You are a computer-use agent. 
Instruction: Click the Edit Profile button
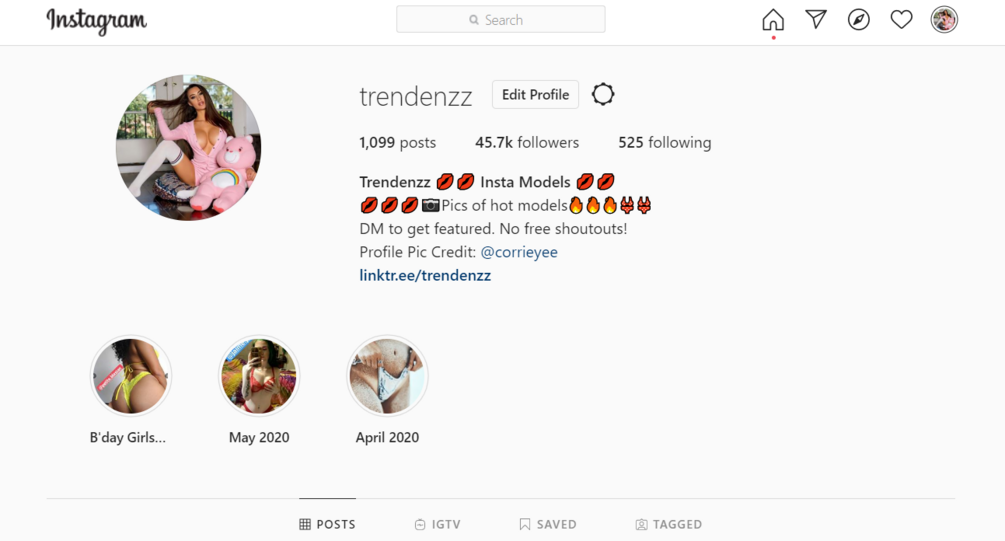click(x=535, y=95)
